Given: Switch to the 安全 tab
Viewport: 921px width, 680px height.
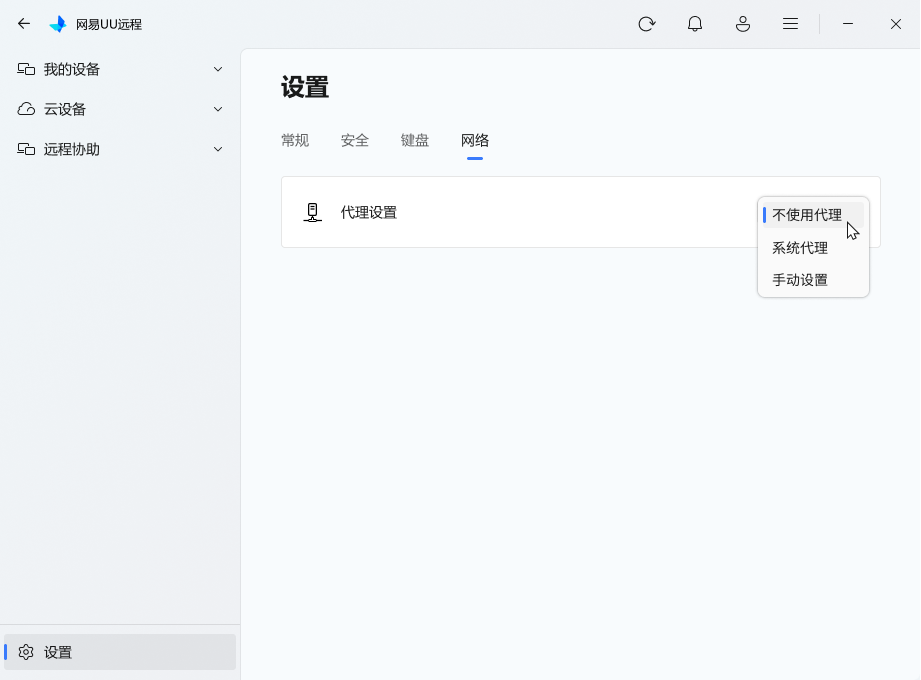Looking at the screenshot, I should (x=355, y=140).
